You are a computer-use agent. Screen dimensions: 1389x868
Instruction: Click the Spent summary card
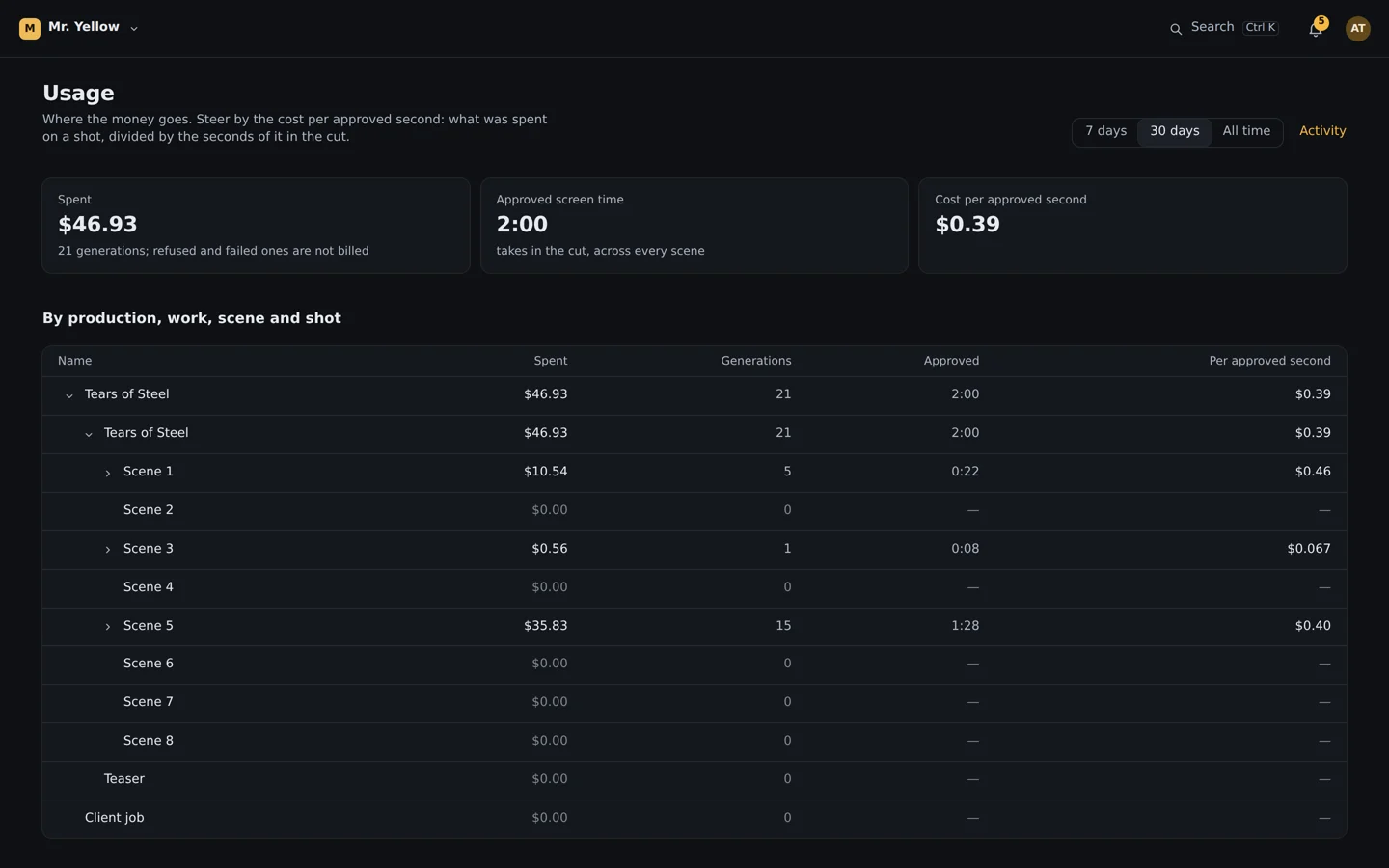pos(256,226)
